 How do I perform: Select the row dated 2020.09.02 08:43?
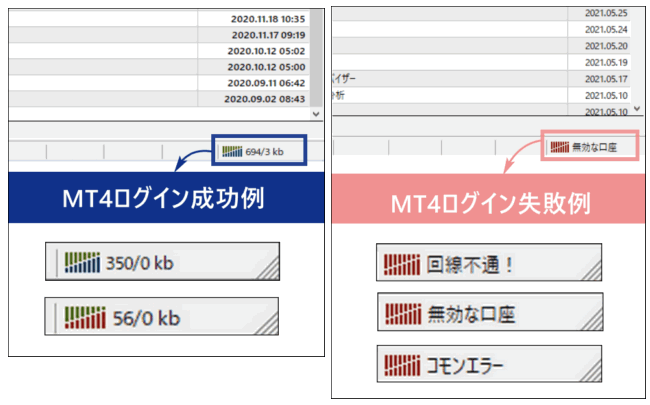click(159, 99)
